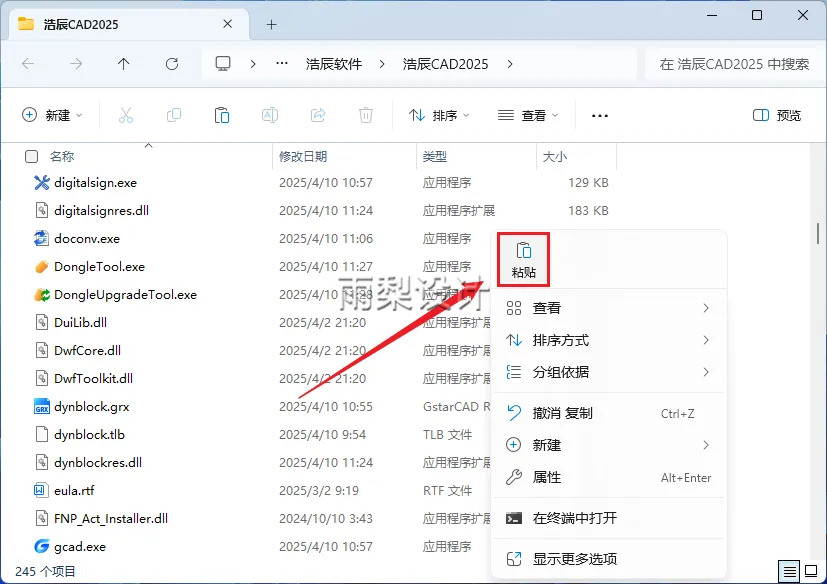Select the eula.rtf document icon

coord(42,491)
